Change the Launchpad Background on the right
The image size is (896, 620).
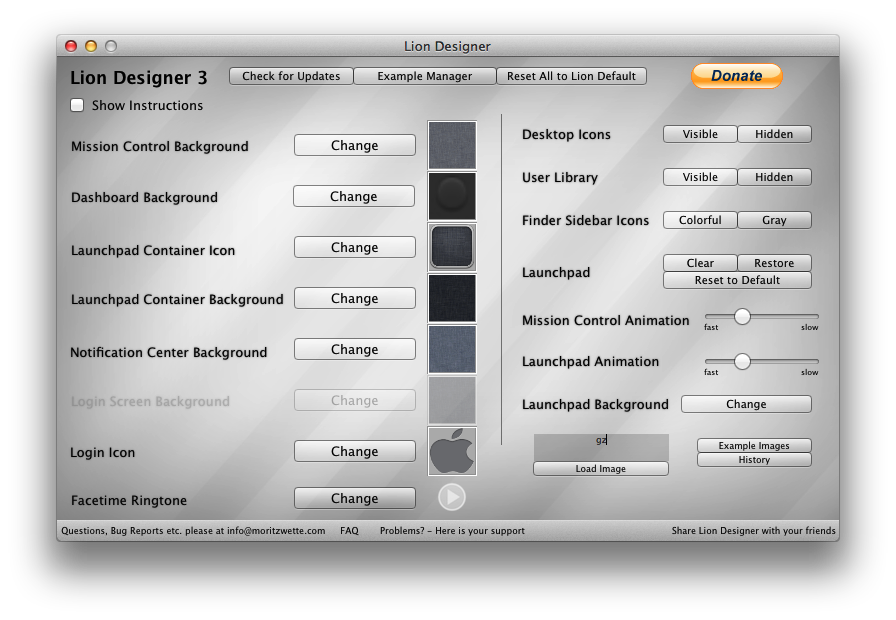coord(746,404)
